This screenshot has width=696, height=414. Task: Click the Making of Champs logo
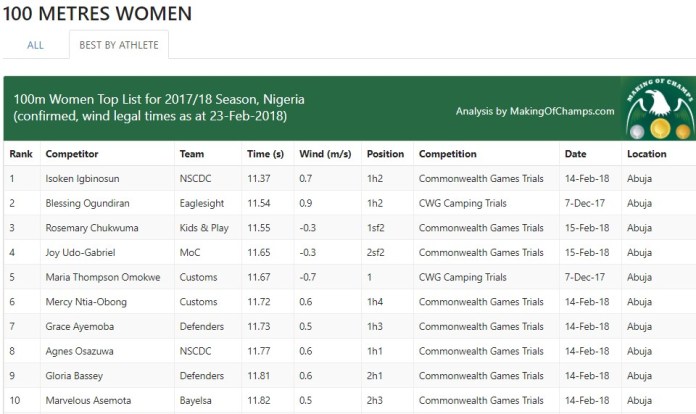click(658, 108)
